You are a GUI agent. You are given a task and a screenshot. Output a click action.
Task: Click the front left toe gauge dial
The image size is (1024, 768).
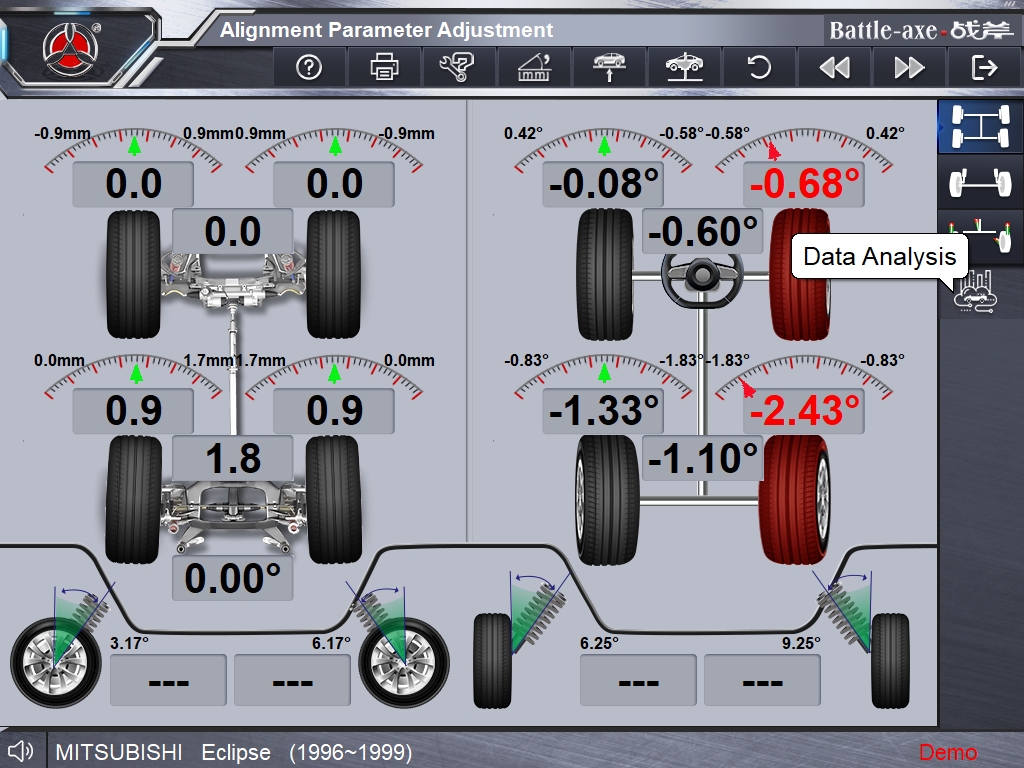tap(134, 149)
